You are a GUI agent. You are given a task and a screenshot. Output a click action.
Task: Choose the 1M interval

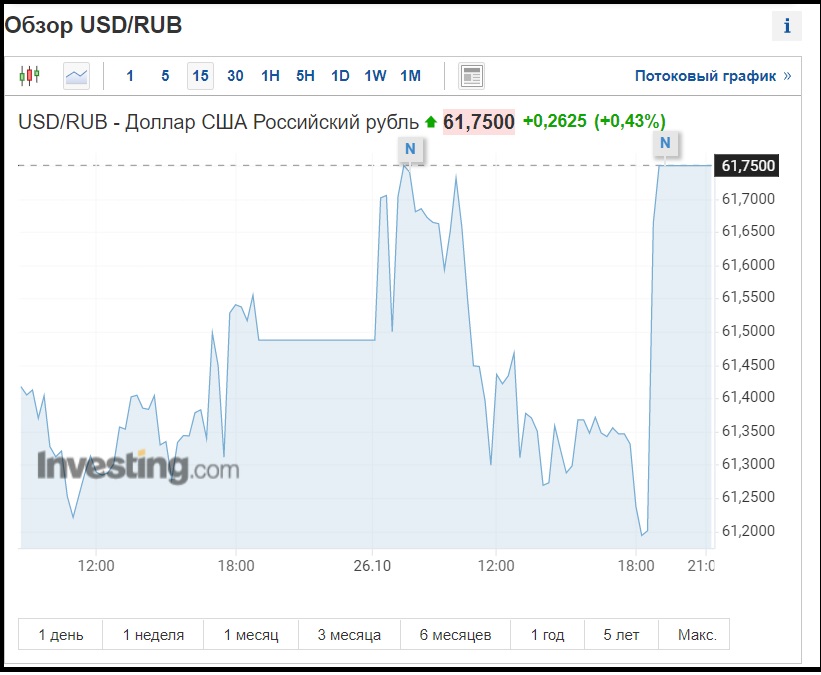410,75
